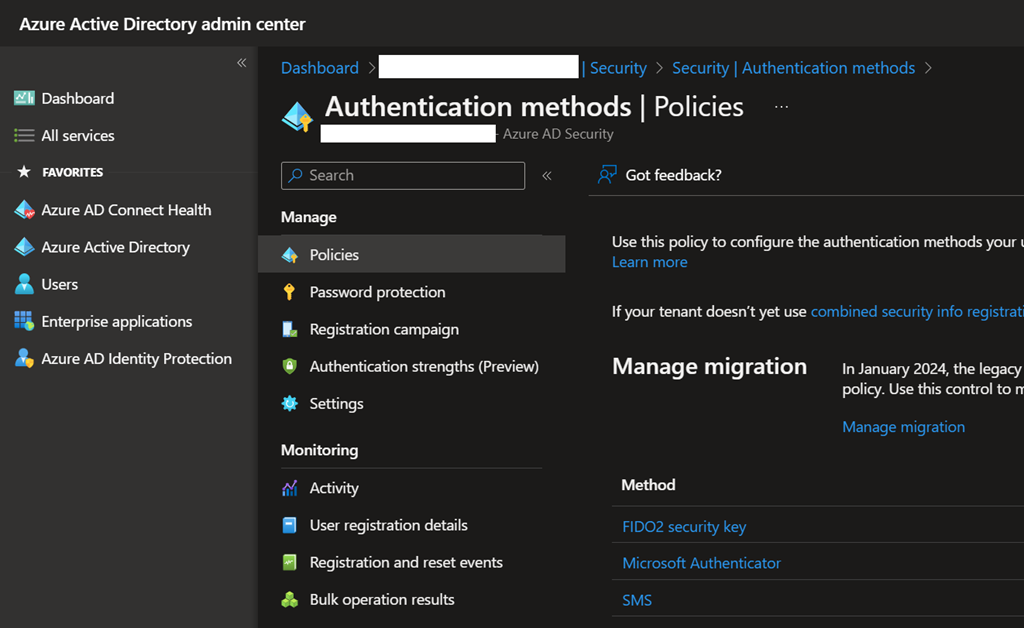
Task: Open the FIDO2 security key method
Action: coord(684,526)
